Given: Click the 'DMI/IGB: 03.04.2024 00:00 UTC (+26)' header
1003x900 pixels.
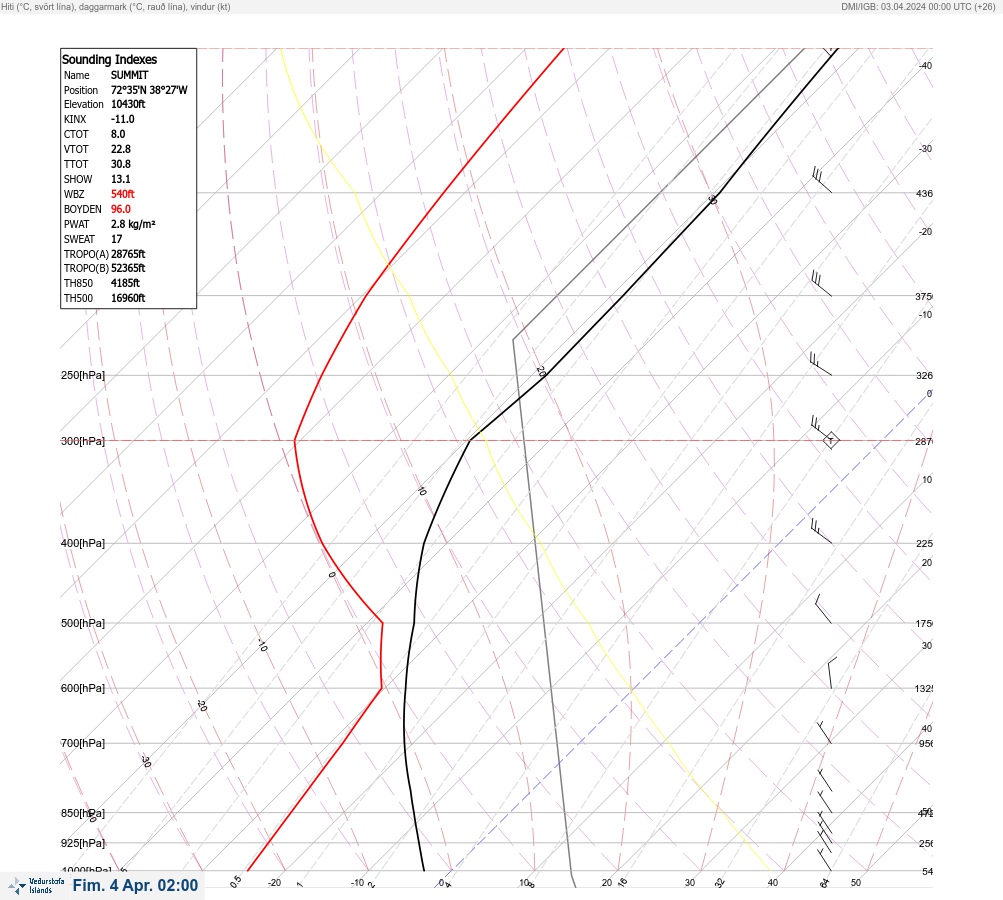Looking at the screenshot, I should pyautogui.click(x=919, y=6).
